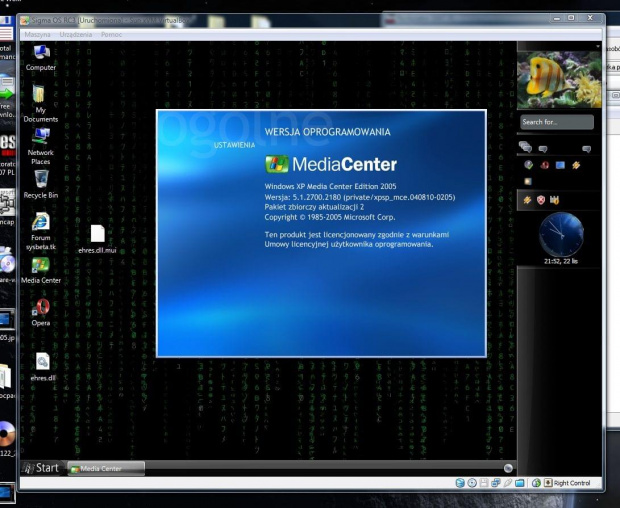This screenshot has width=620, height=508.
Task: Select the Forum sysbeta.tk shortcut icon
Action: point(41,232)
